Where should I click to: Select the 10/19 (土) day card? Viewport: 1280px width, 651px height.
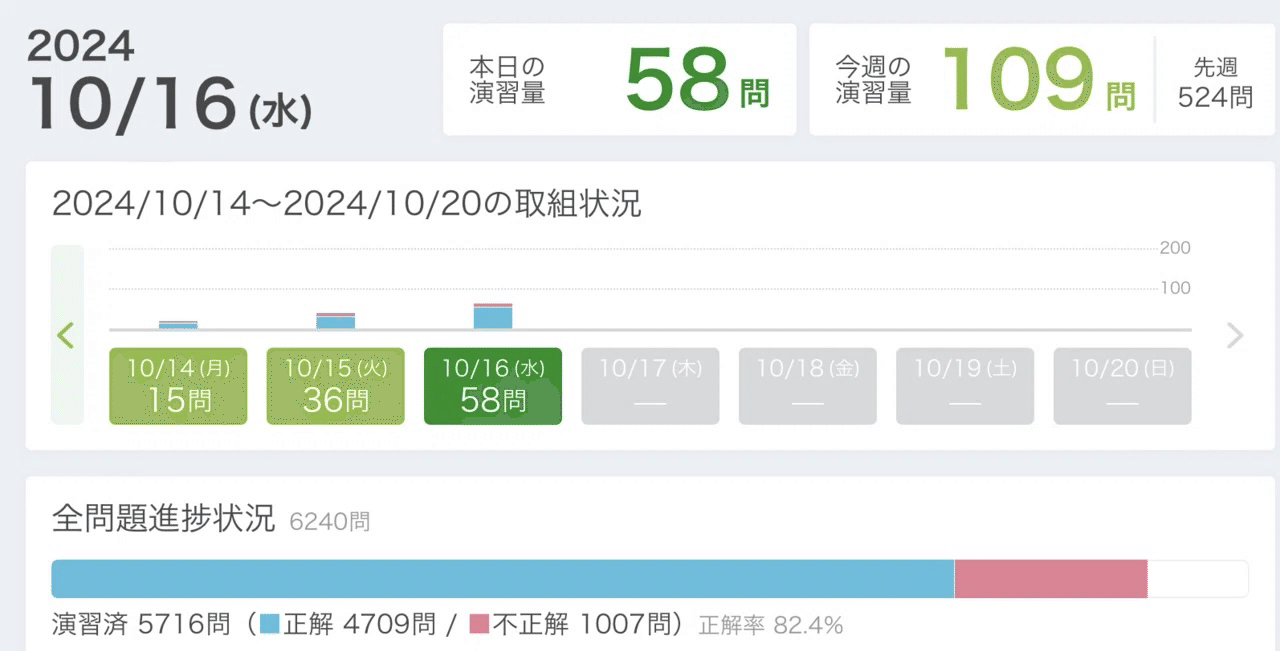pyautogui.click(x=965, y=386)
